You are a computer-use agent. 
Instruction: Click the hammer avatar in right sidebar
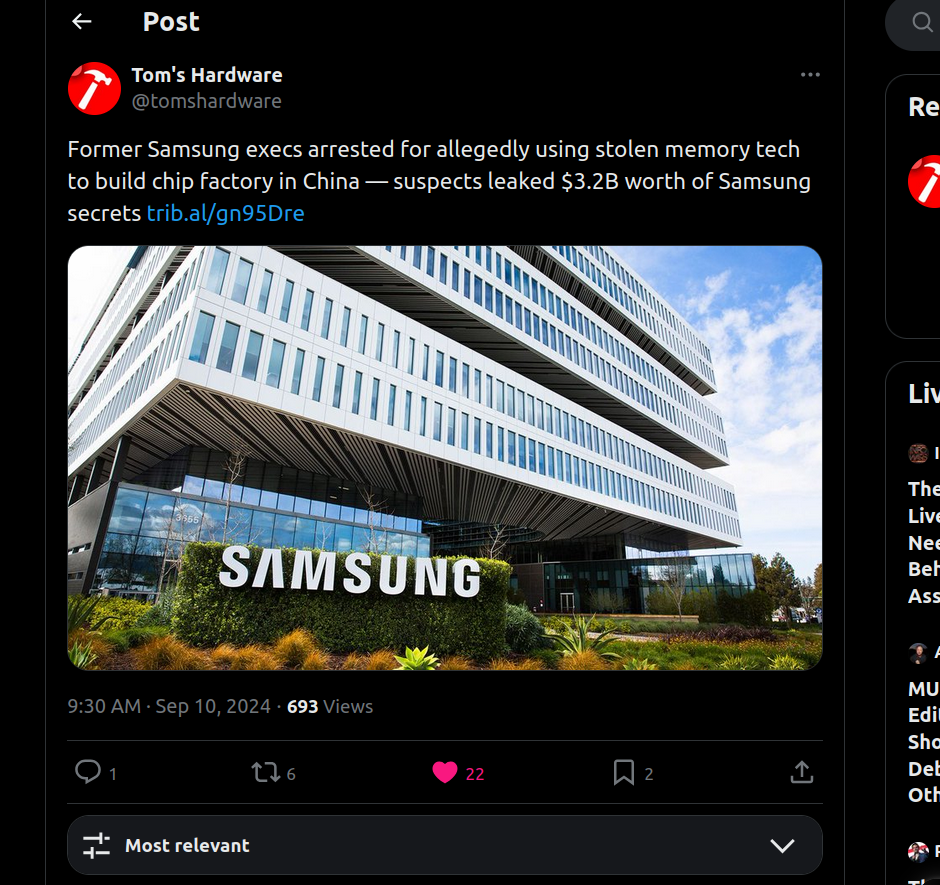point(926,182)
